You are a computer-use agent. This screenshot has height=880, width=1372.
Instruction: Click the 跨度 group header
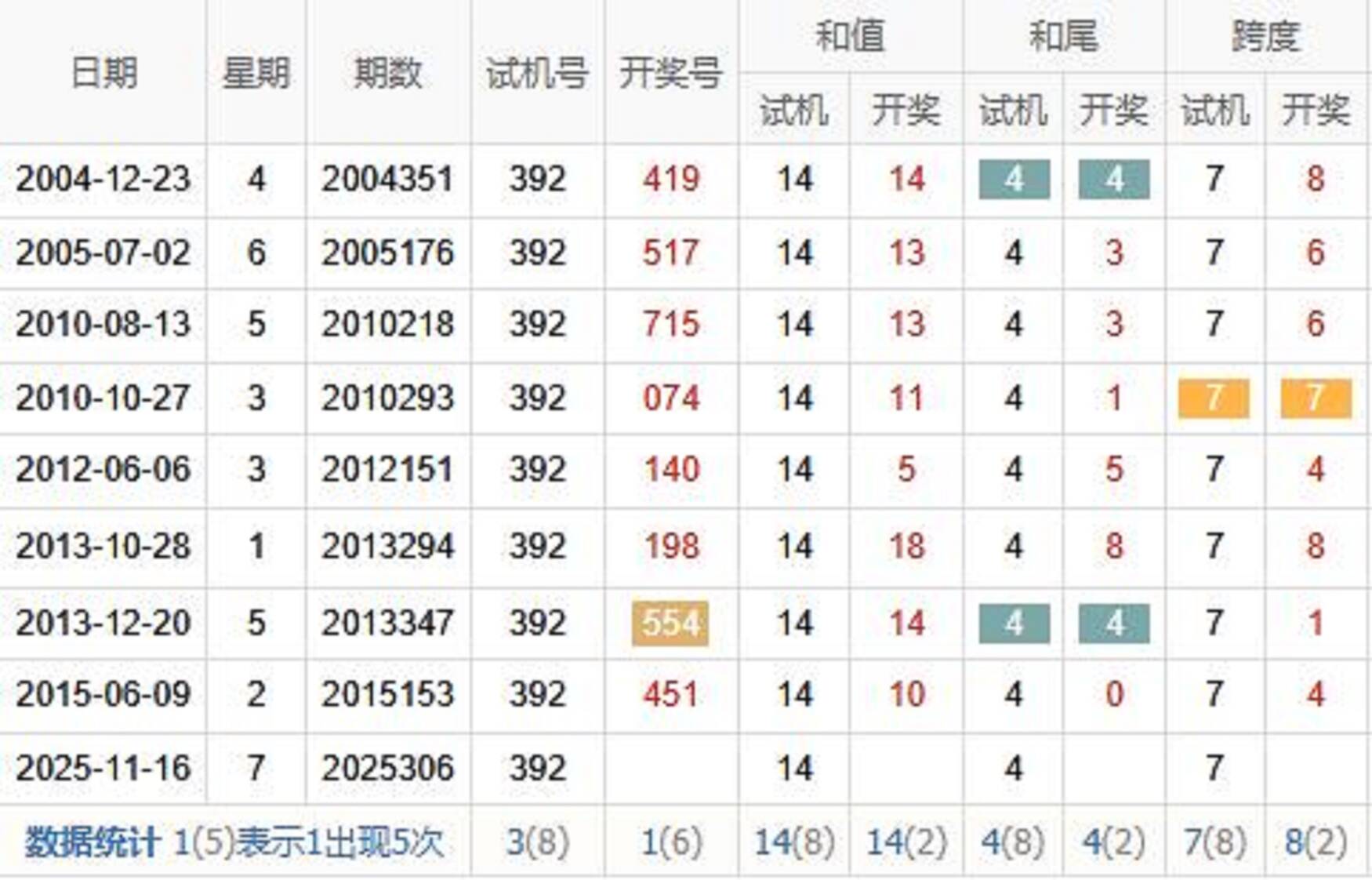coord(1266,36)
